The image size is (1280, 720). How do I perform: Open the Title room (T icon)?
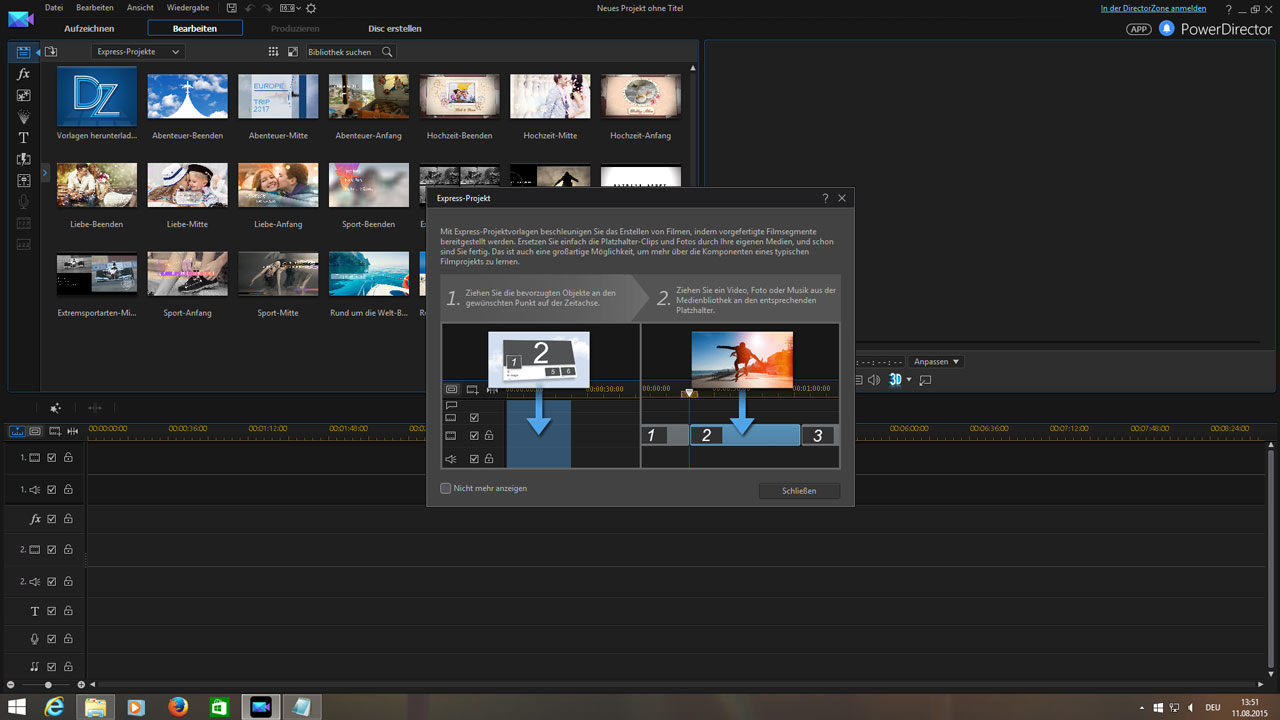[24, 138]
